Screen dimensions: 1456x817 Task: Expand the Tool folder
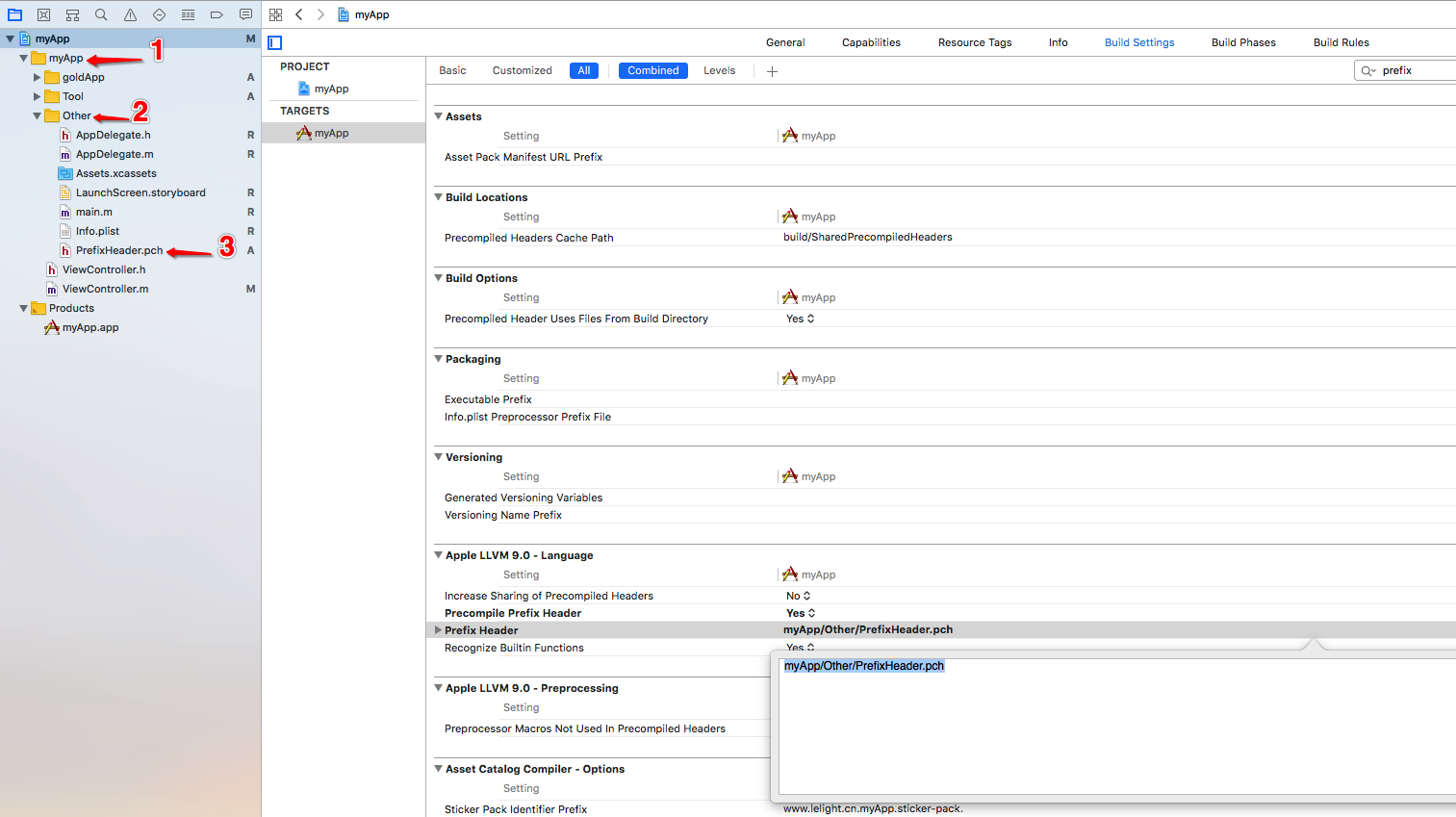(37, 96)
